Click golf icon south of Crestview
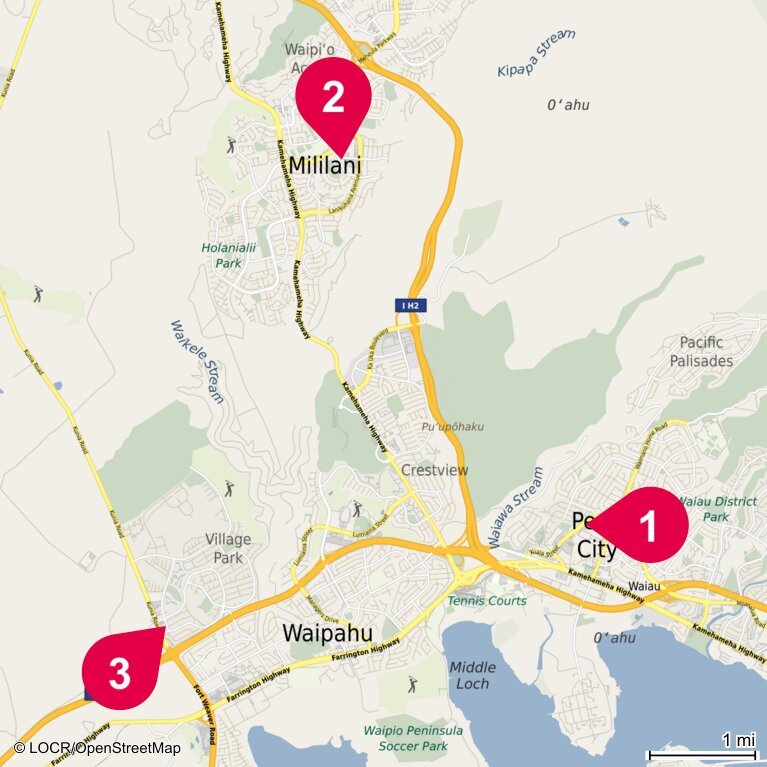This screenshot has width=767, height=767. pos(357,509)
